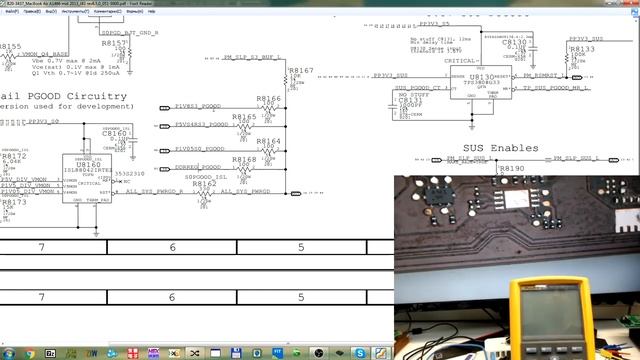Open the Правка menu
The image size is (640, 360).
32,11
